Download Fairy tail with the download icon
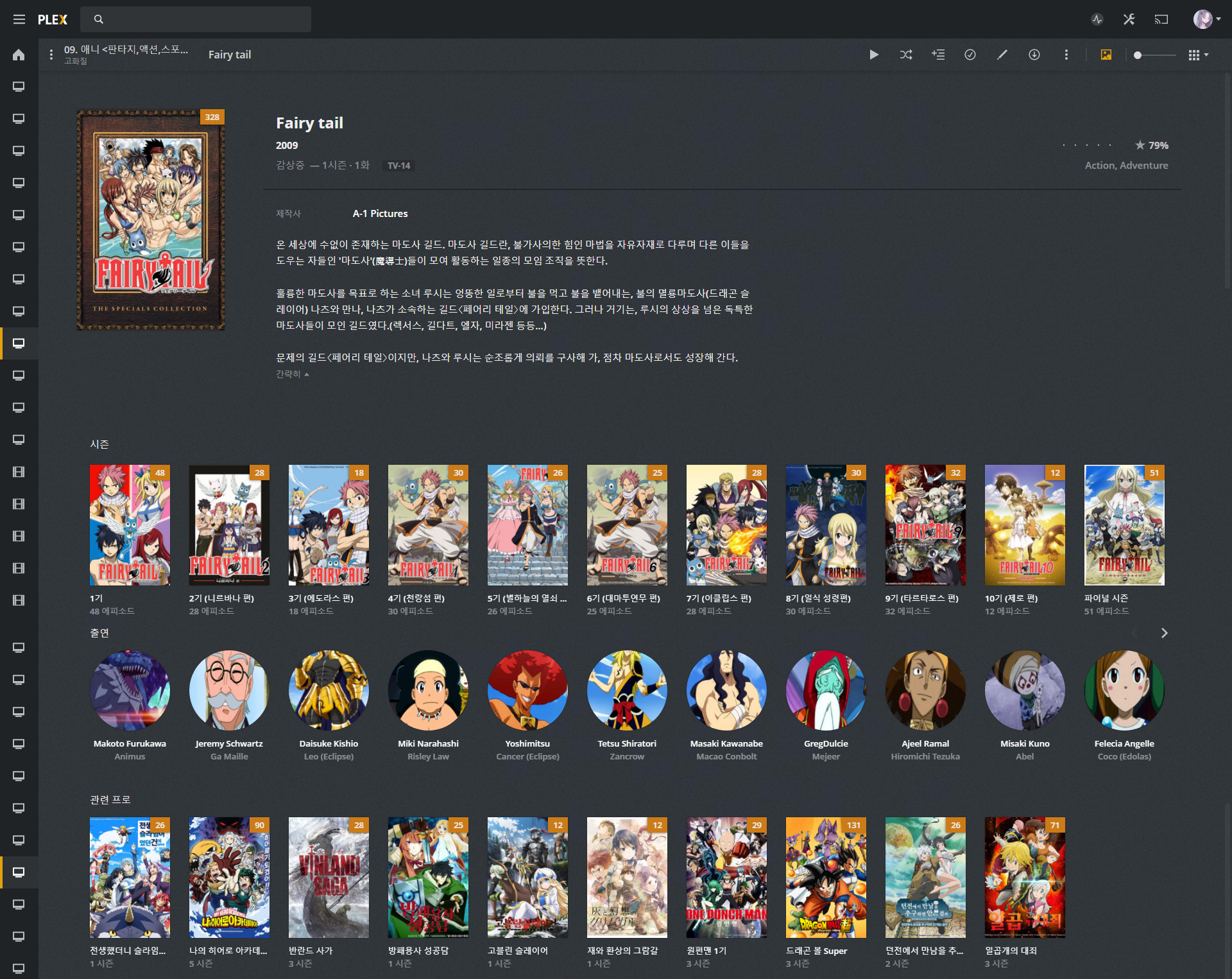 pyautogui.click(x=1034, y=55)
